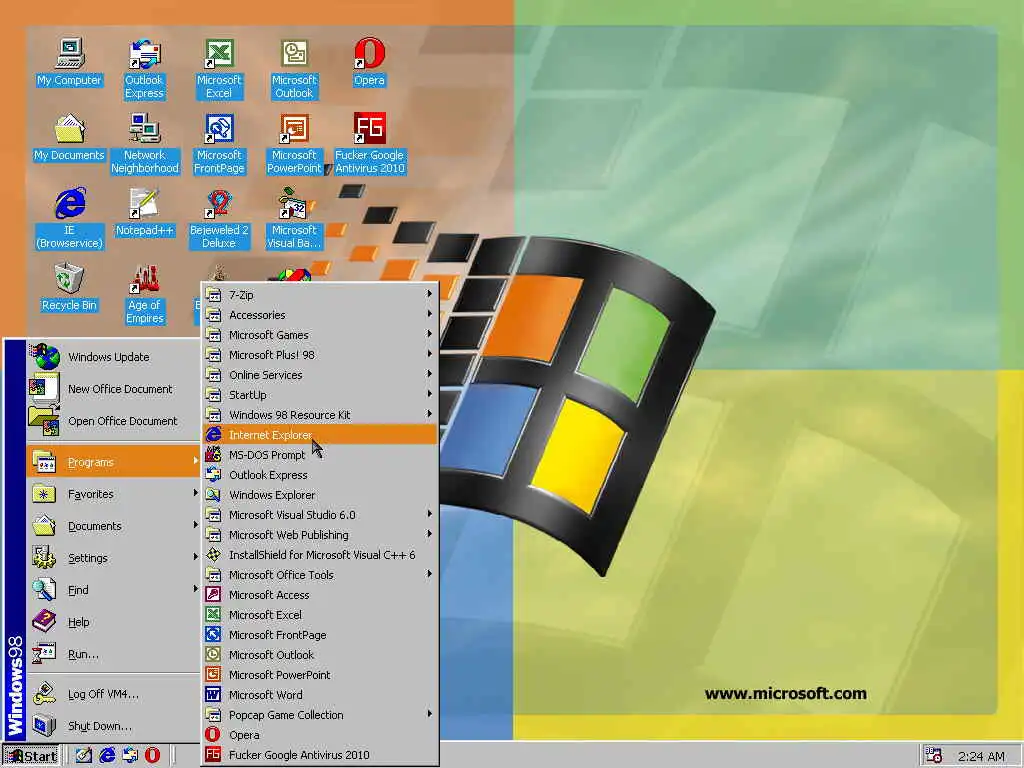The image size is (1024, 768).
Task: Launch Microsoft Outlook from Programs menu
Action: pyautogui.click(x=319, y=654)
